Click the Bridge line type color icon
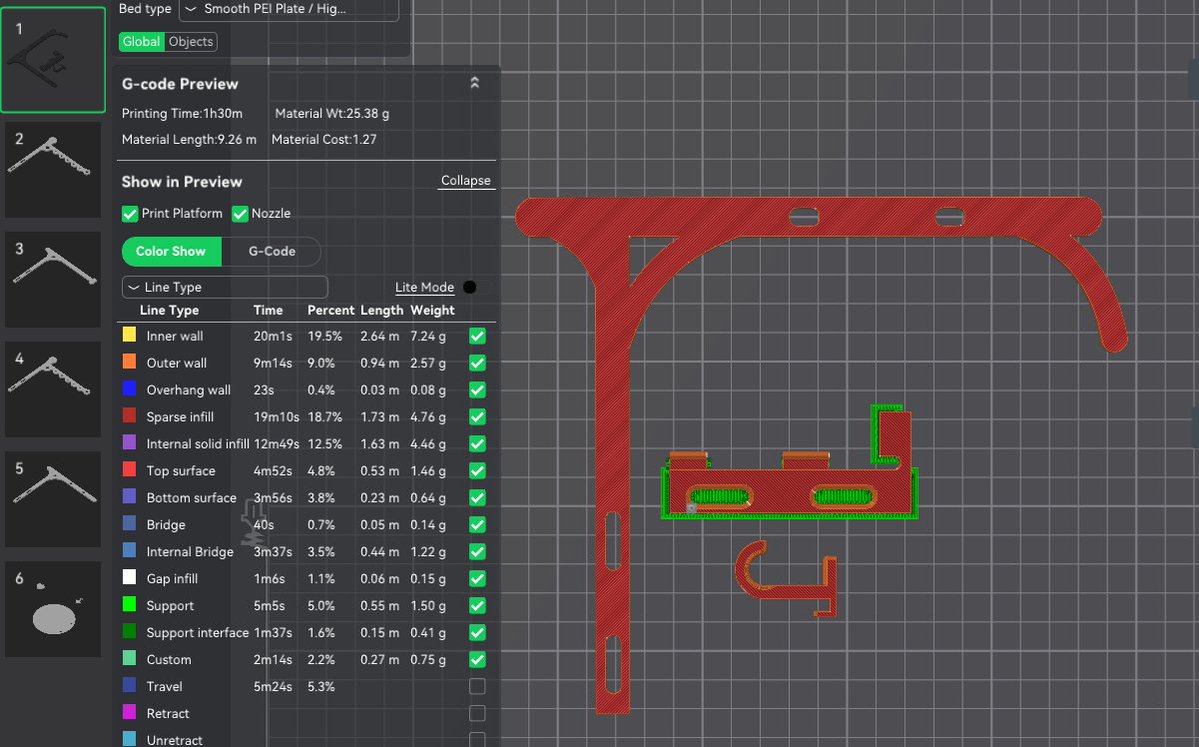This screenshot has height=747, width=1199. [x=129, y=524]
